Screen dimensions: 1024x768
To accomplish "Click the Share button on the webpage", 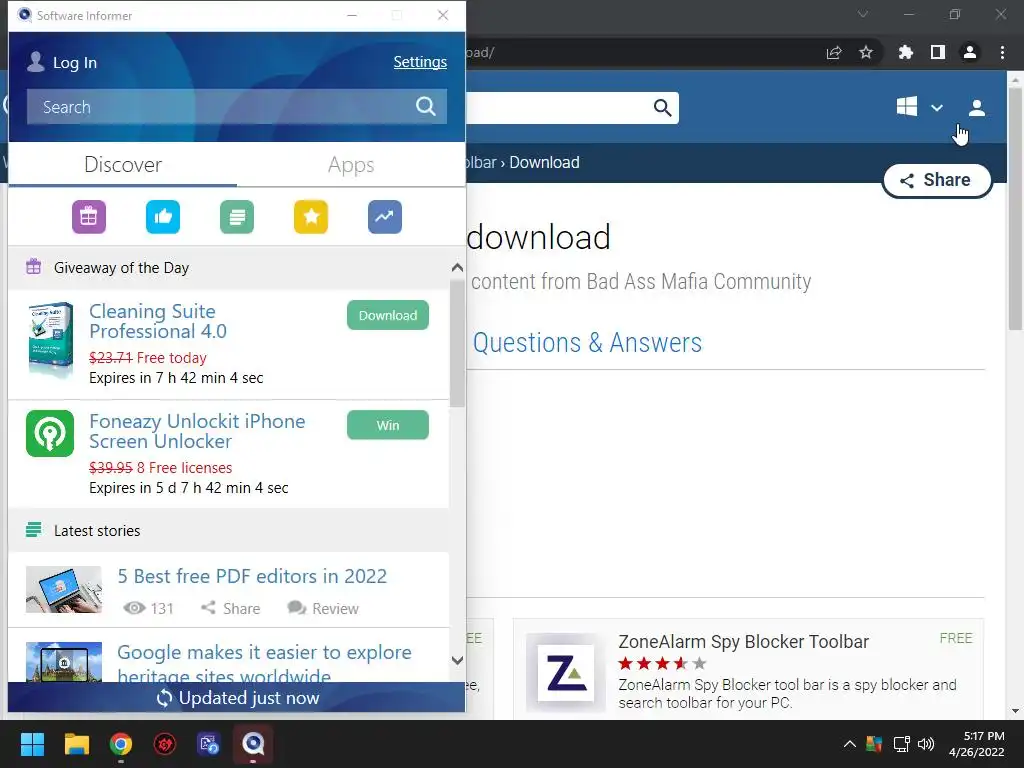I will (x=937, y=180).
